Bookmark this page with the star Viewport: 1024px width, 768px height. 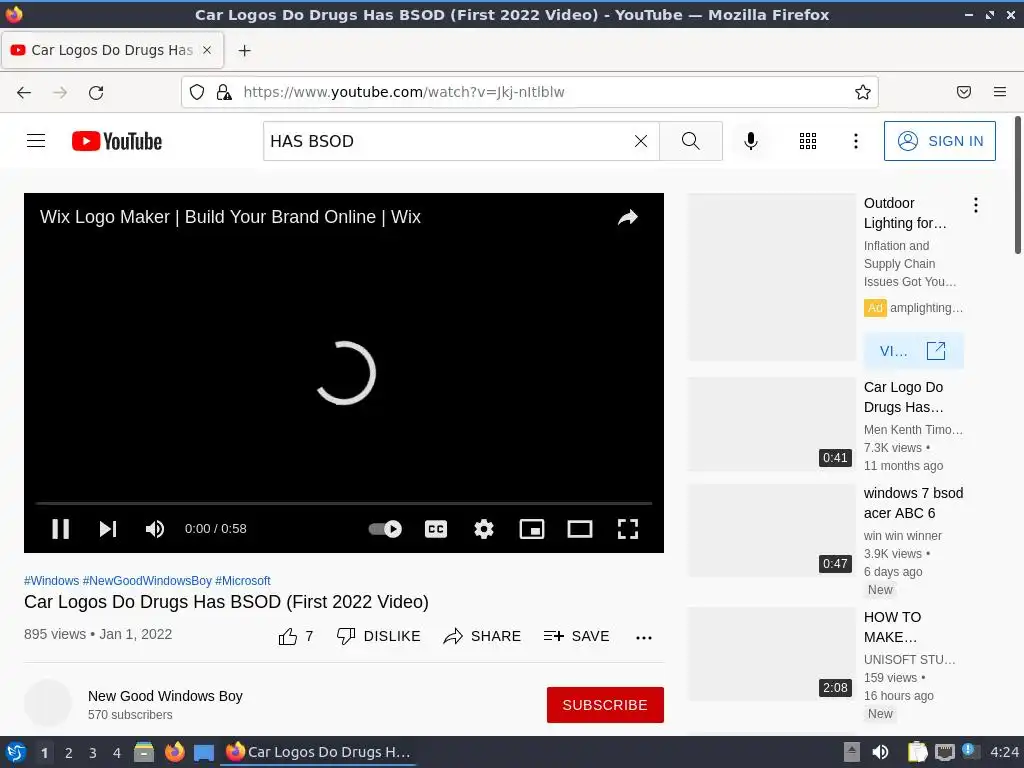click(x=863, y=92)
